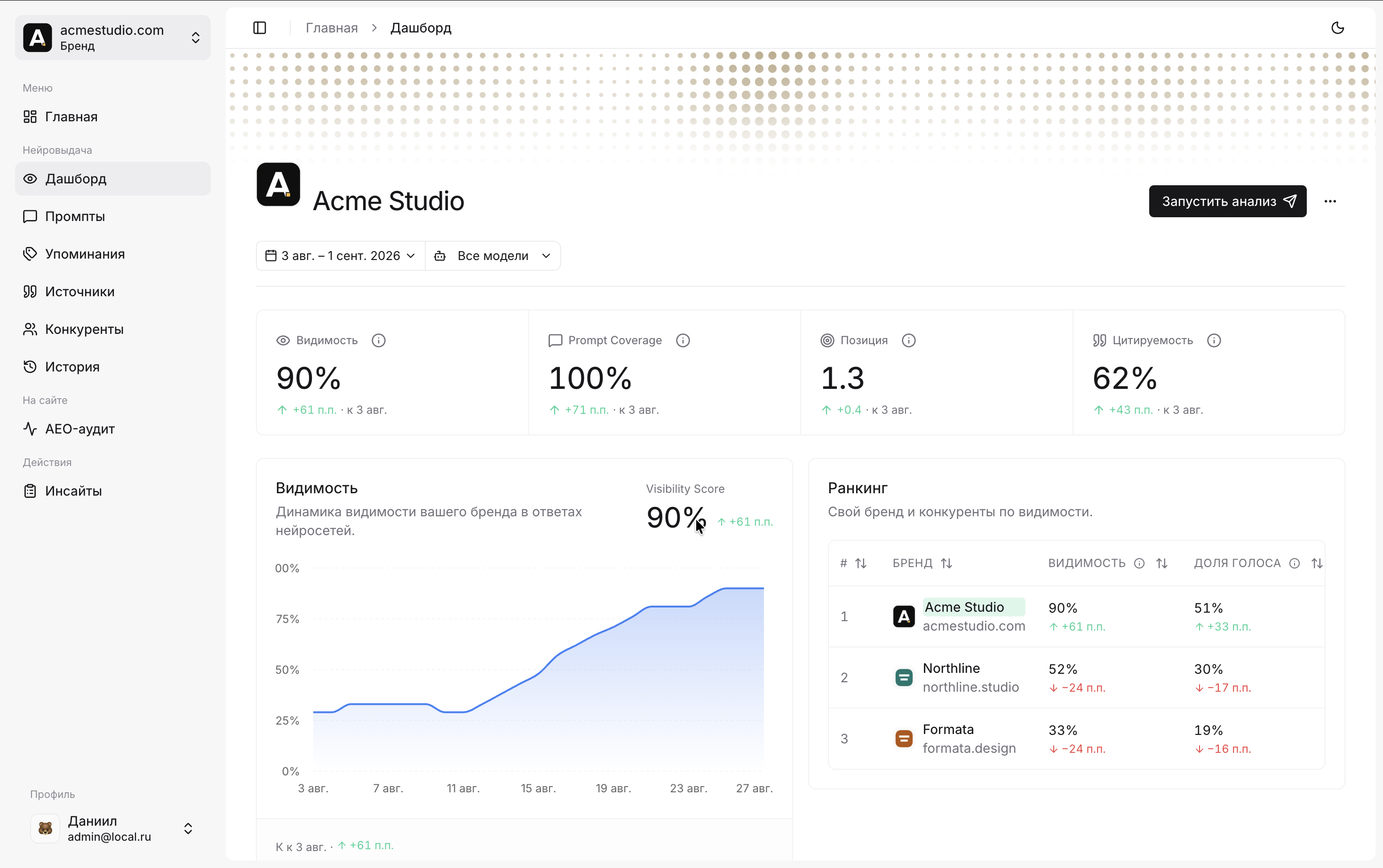Viewport: 1383px width, 868px height.
Task: Click info icon next to Prompt Coverage
Action: coord(682,340)
